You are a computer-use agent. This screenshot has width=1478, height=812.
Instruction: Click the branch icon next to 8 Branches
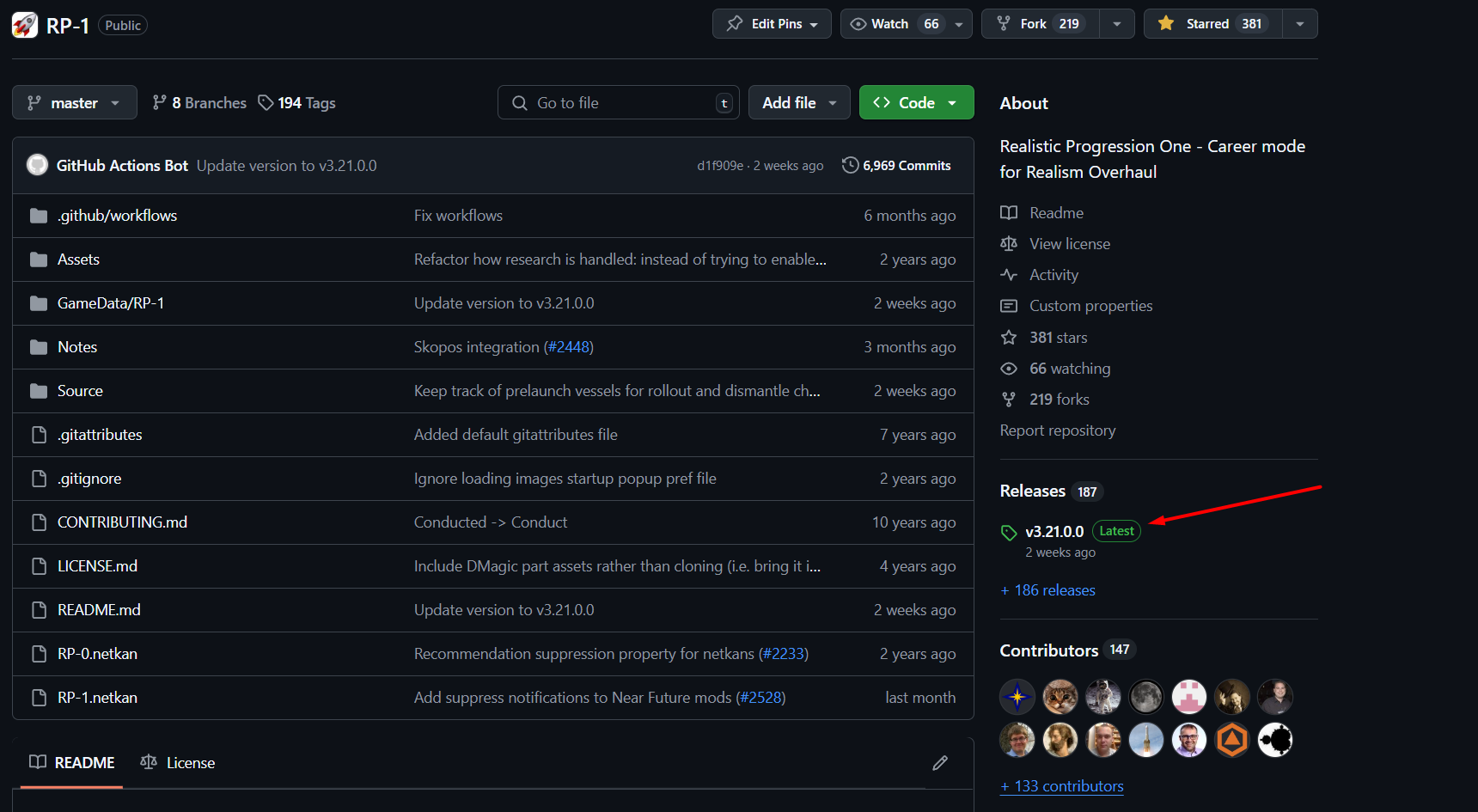pyautogui.click(x=159, y=103)
